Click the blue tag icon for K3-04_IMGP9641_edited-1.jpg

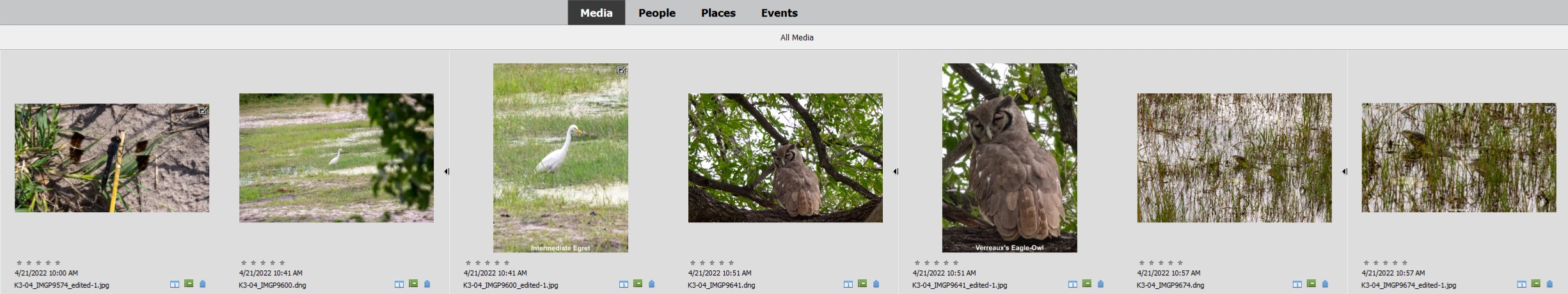(1101, 284)
